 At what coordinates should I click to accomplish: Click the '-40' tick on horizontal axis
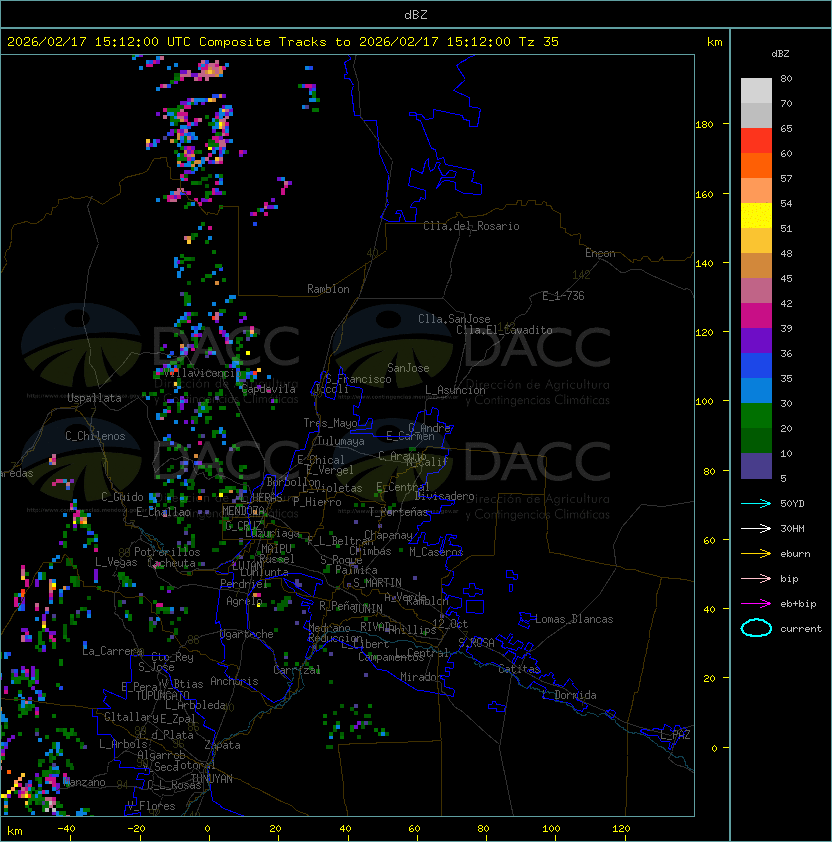click(x=67, y=829)
